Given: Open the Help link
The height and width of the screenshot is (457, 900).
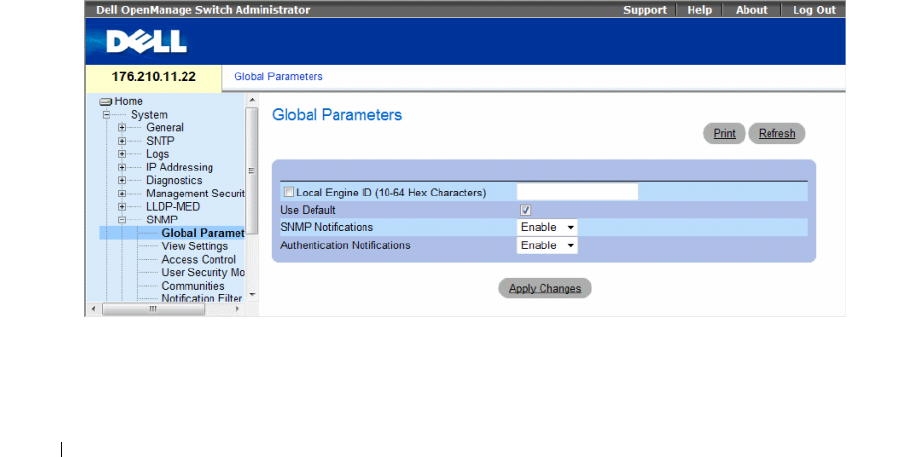Looking at the screenshot, I should coord(699,10).
